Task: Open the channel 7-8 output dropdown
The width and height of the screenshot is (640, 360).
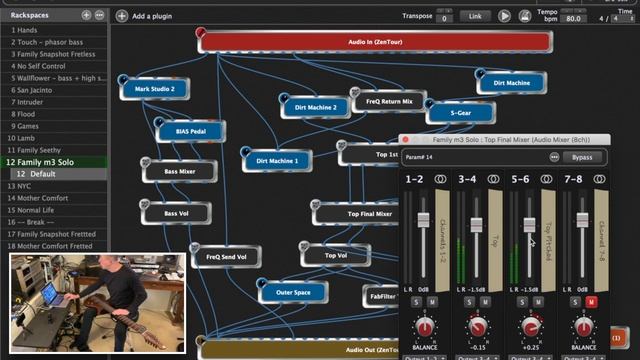Action: (x=584, y=358)
